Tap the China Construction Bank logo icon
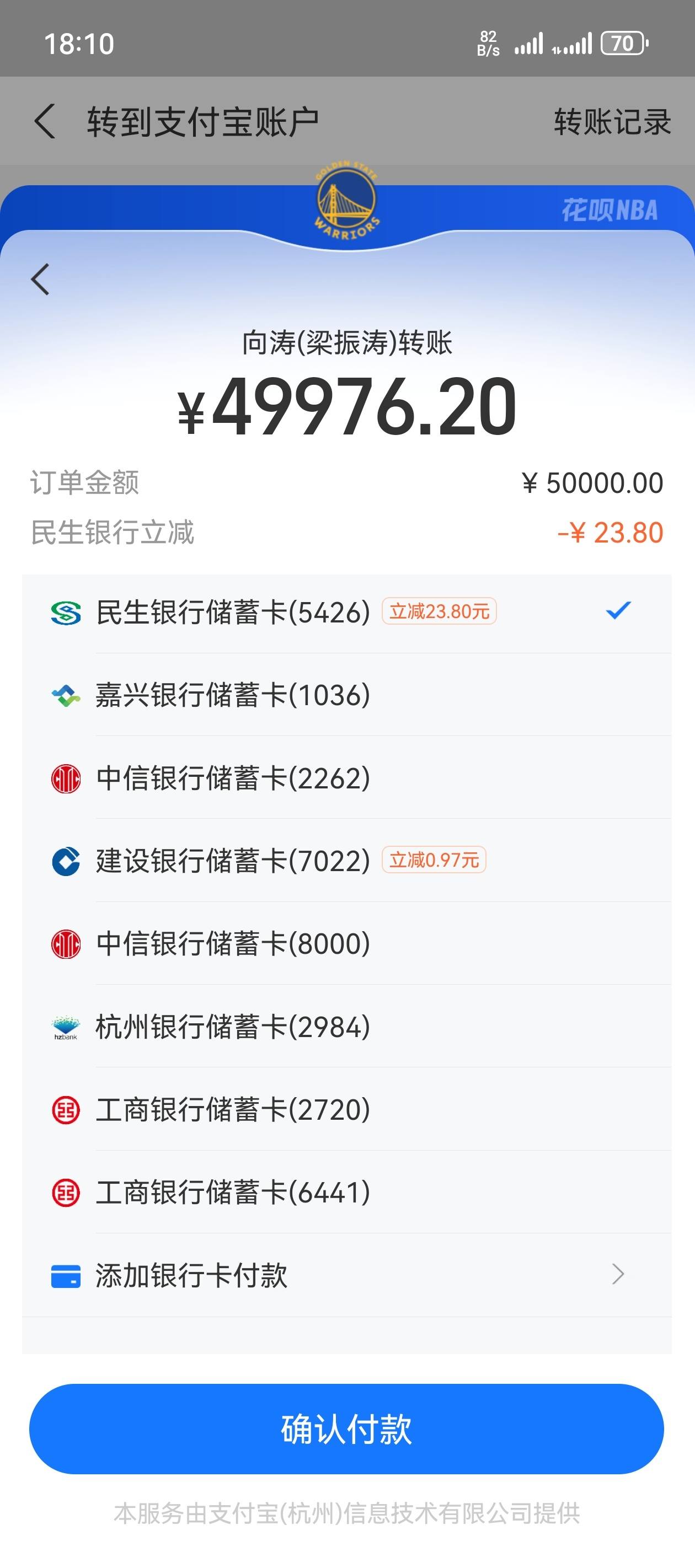Screen dimensions: 695x1568 coord(66,861)
